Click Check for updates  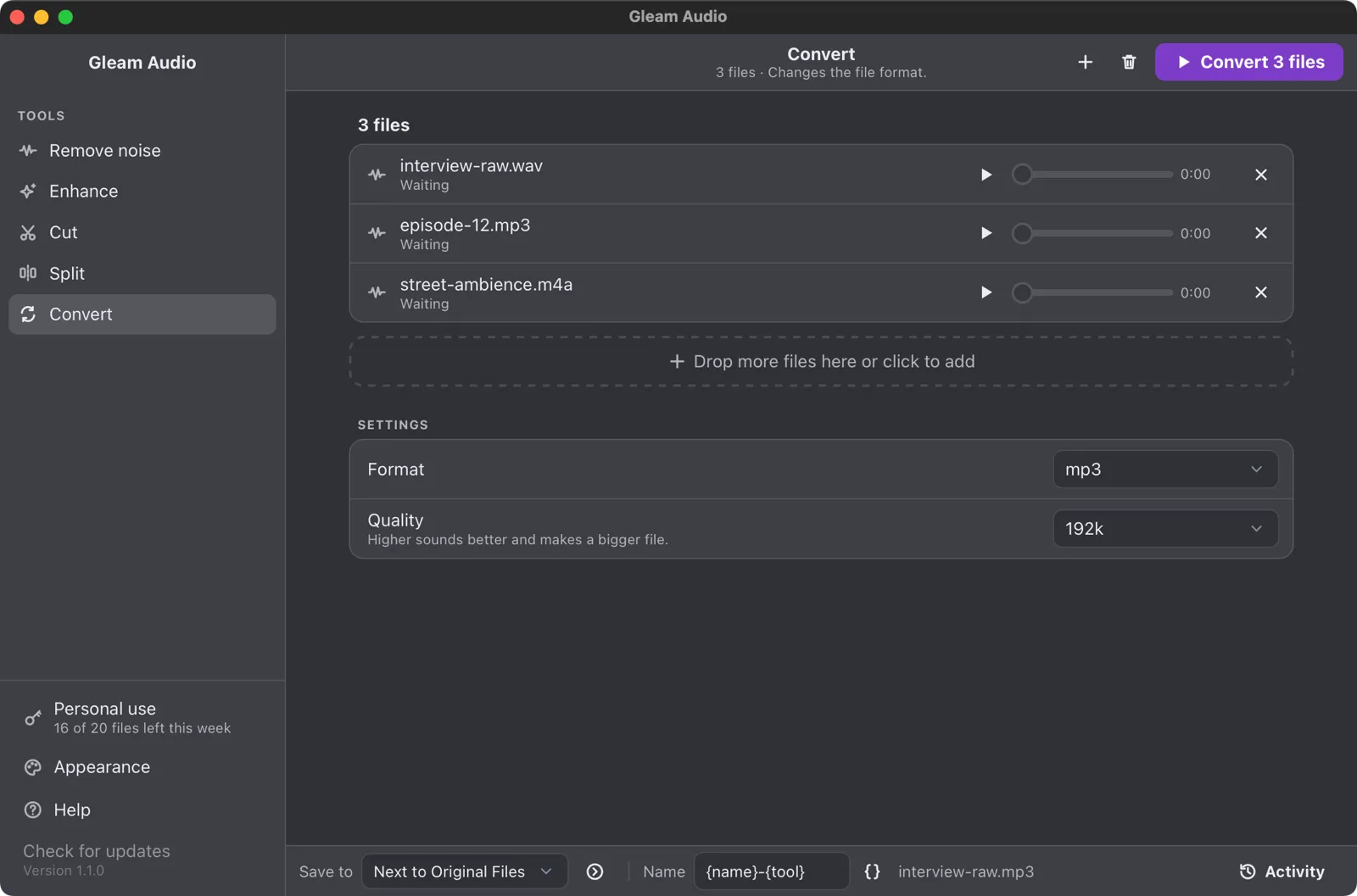pyautogui.click(x=97, y=851)
